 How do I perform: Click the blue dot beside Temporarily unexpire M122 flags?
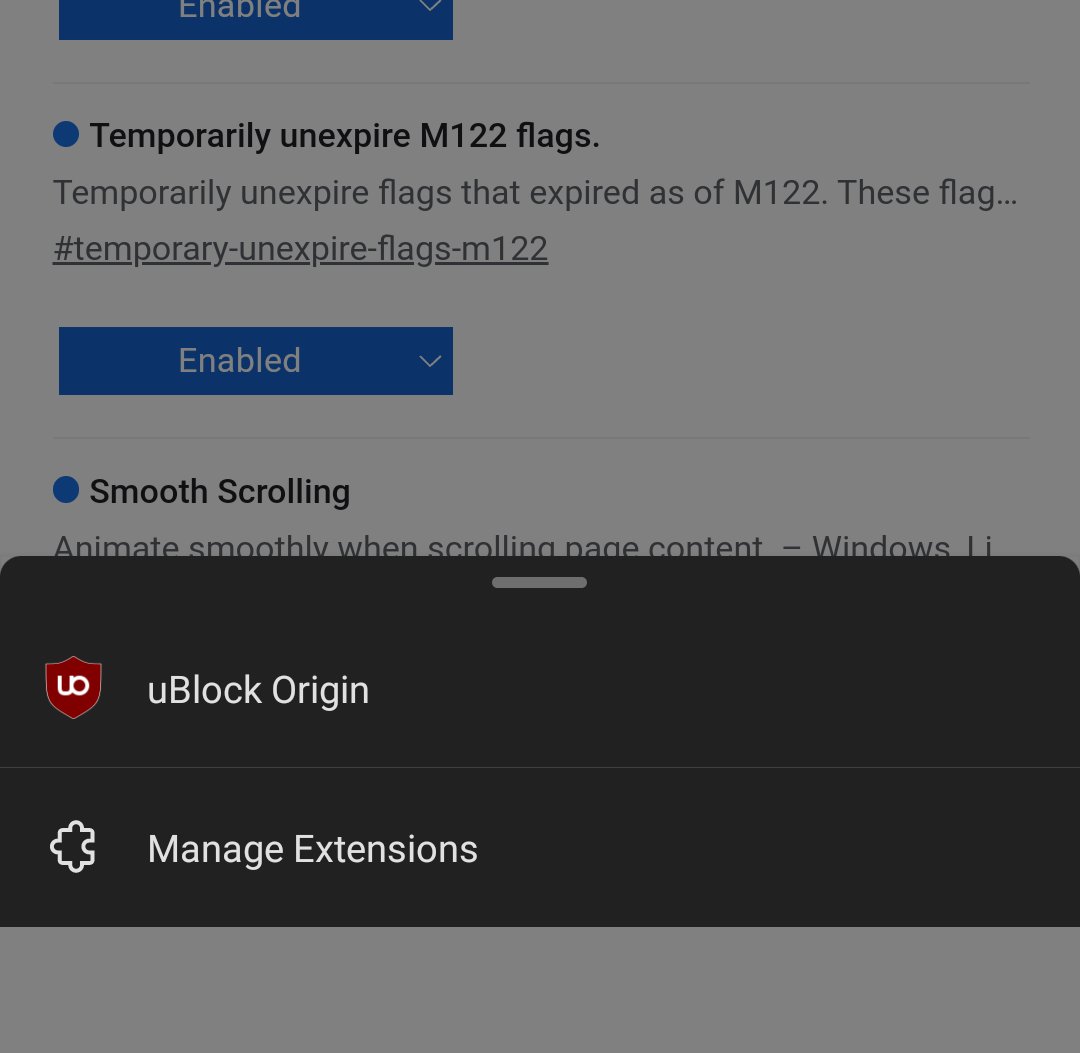(x=66, y=134)
